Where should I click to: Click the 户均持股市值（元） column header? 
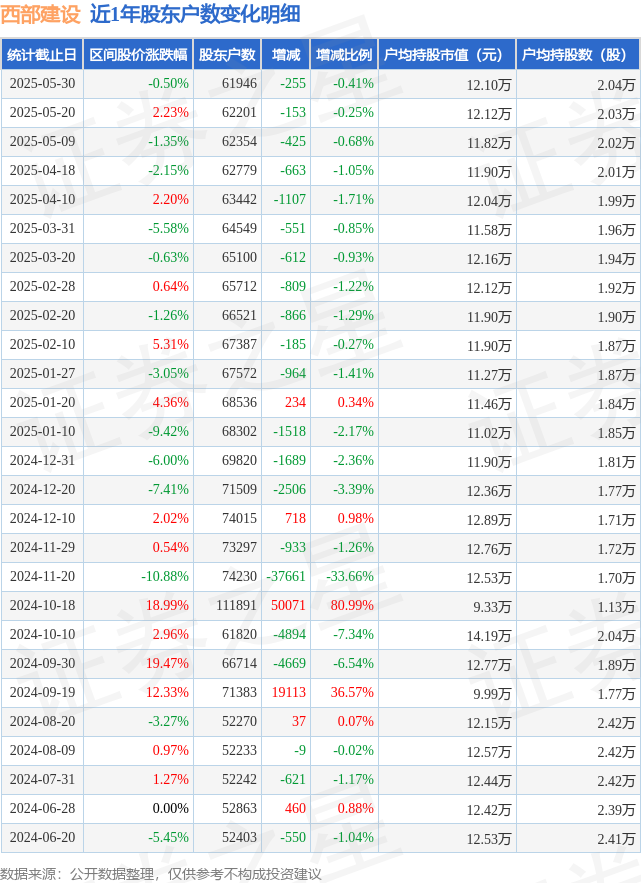click(x=447, y=55)
